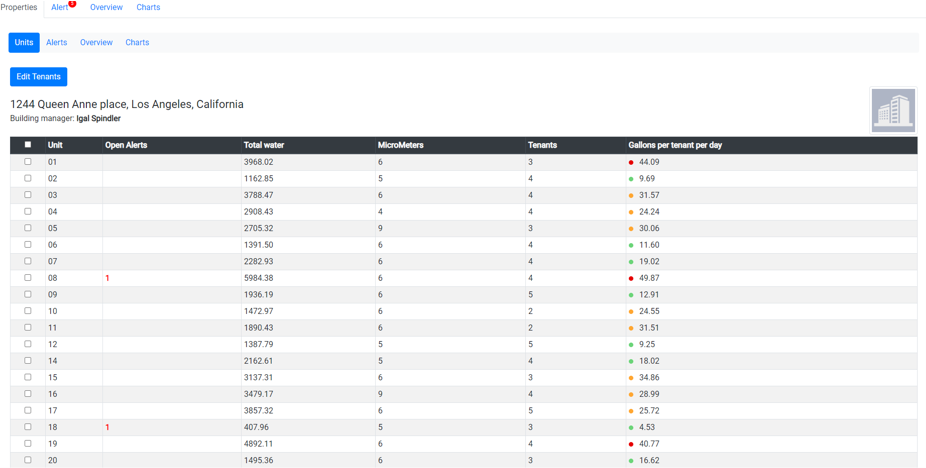Click total water value 3968.02
The width and height of the screenshot is (926, 468).
tap(259, 162)
